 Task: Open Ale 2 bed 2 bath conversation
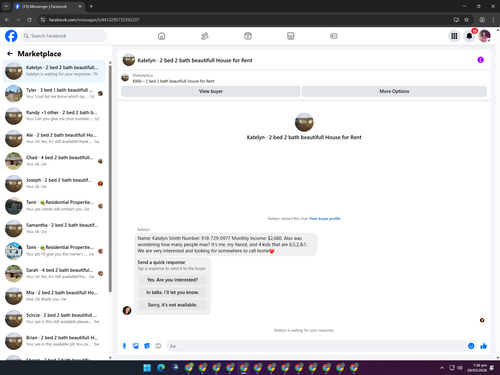54,138
